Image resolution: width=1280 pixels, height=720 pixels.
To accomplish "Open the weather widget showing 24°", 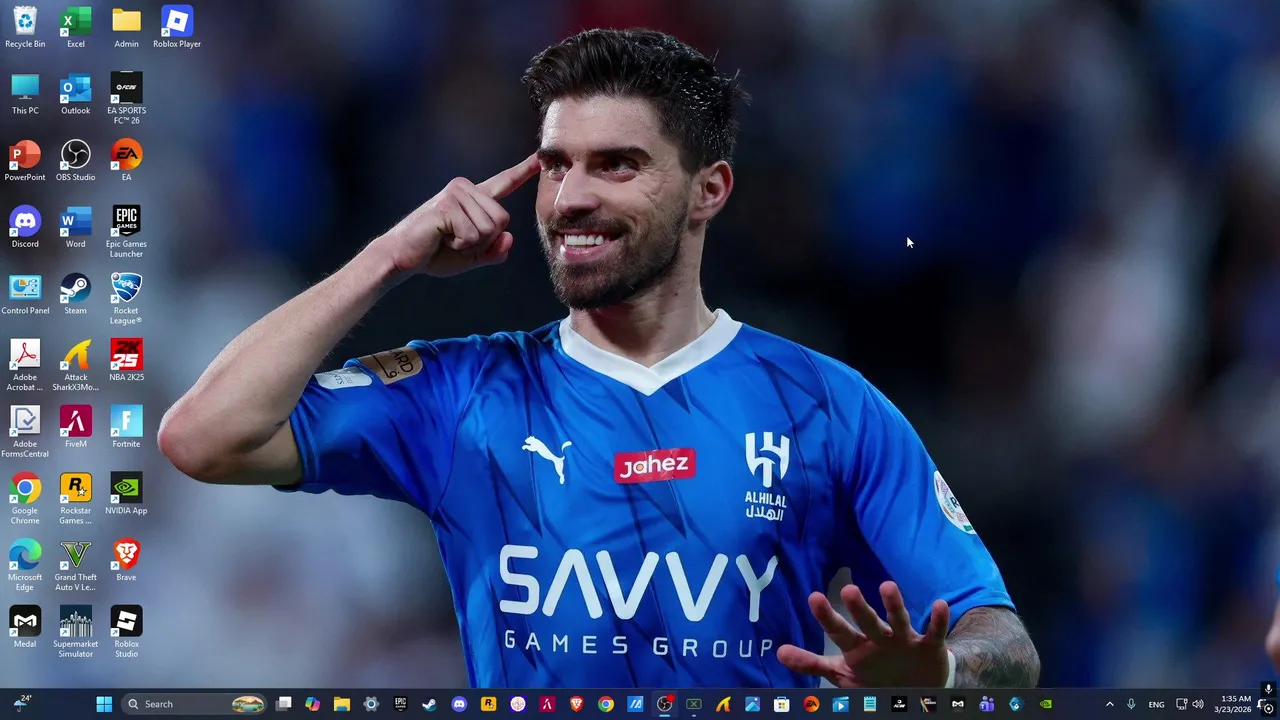I will pos(21,704).
